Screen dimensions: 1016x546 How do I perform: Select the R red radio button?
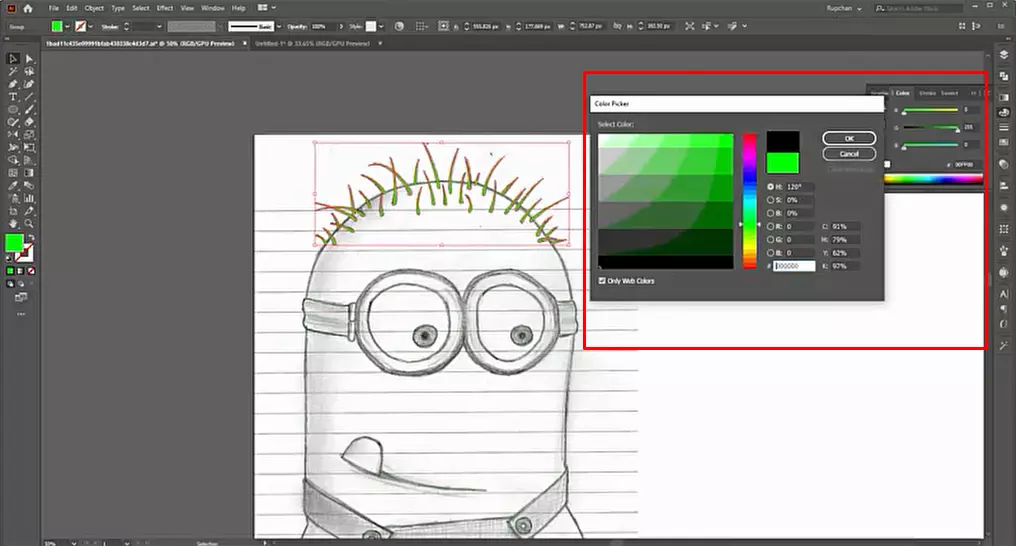770,227
